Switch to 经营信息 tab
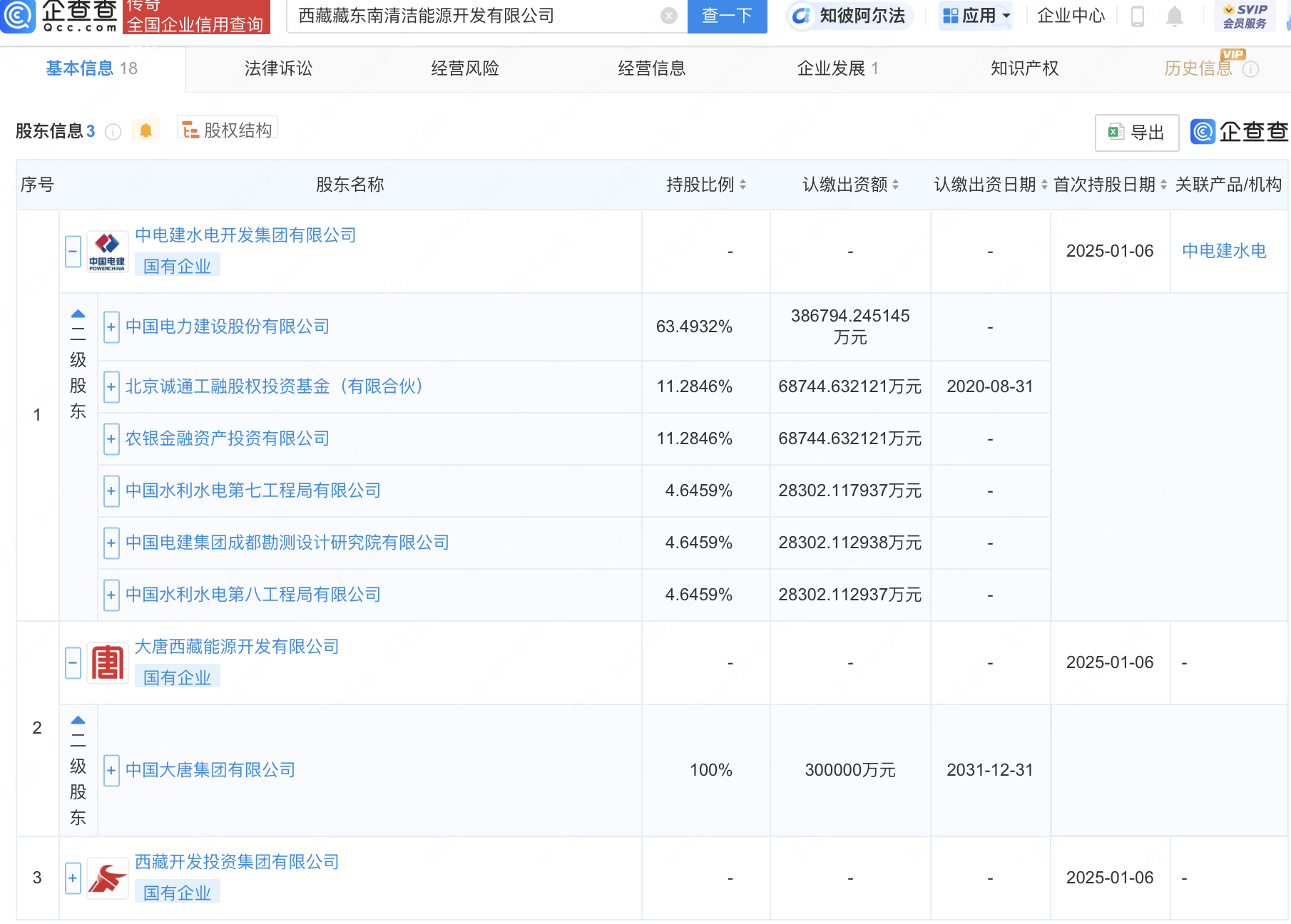Viewport: 1291px width, 924px height. 652,68
